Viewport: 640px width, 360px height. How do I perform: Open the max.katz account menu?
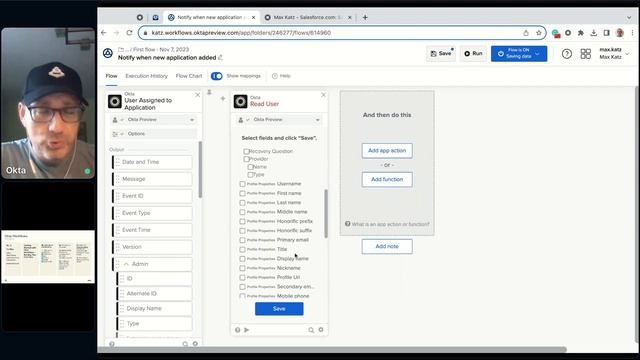tap(614, 53)
